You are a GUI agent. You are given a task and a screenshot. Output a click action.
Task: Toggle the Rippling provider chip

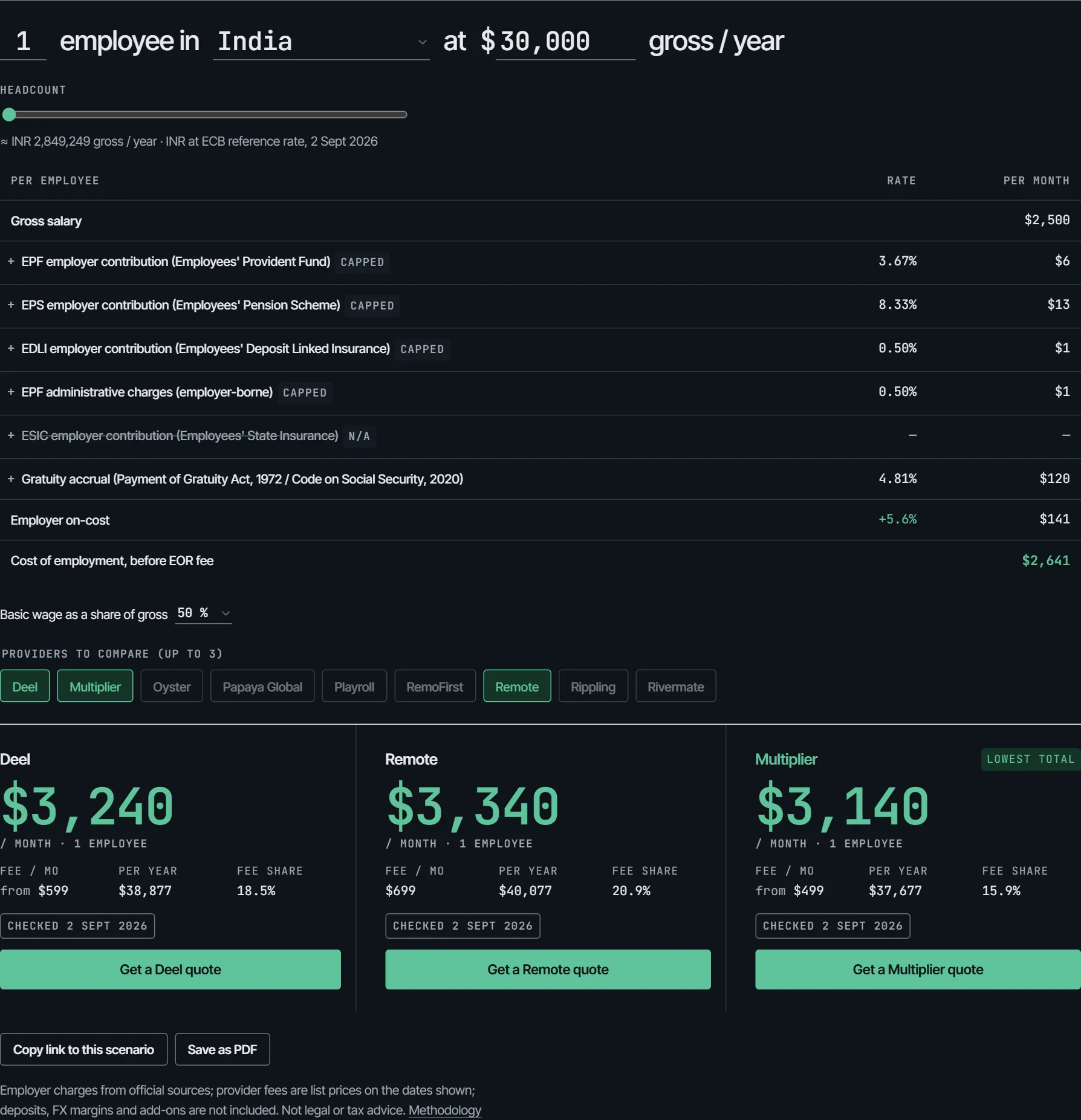click(x=593, y=687)
